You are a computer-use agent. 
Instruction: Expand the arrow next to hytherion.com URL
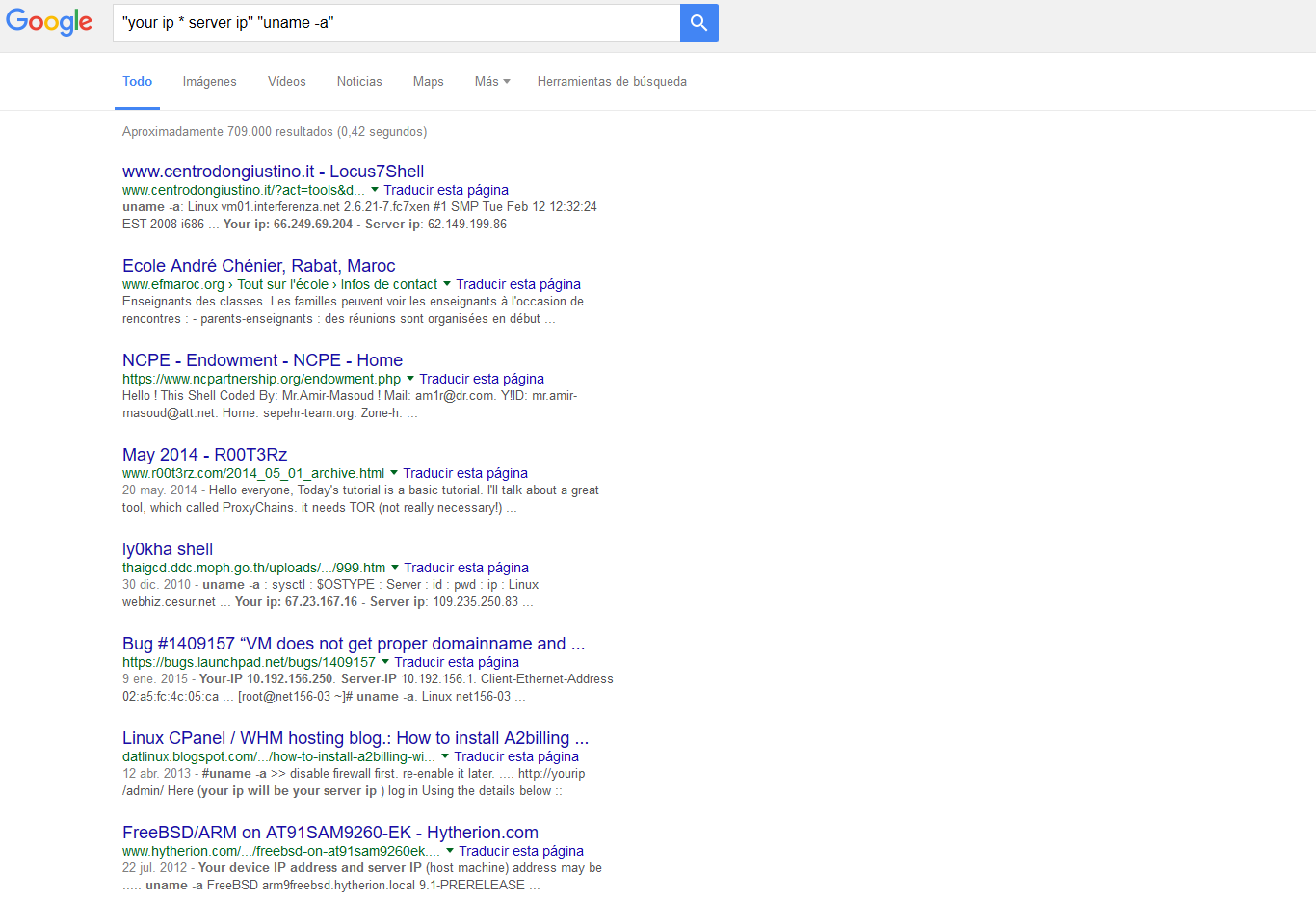450,851
